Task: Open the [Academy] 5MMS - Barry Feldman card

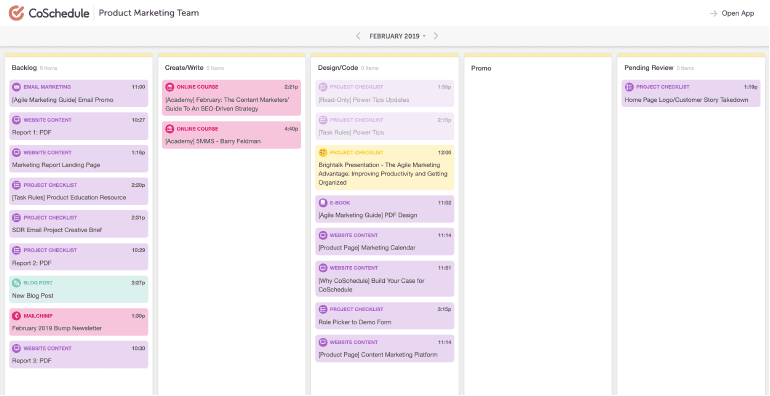Action: tap(232, 135)
